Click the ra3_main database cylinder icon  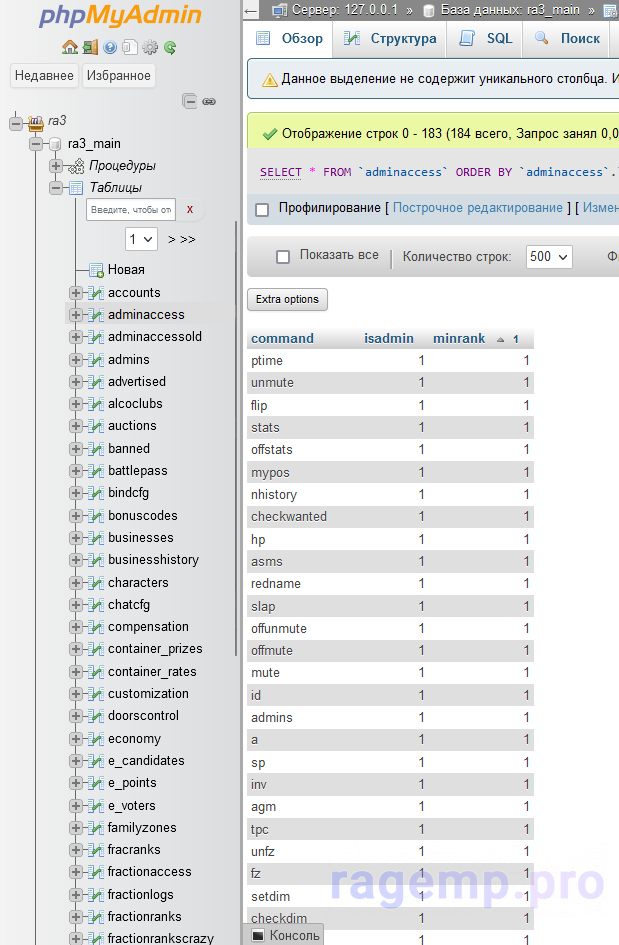(x=55, y=143)
